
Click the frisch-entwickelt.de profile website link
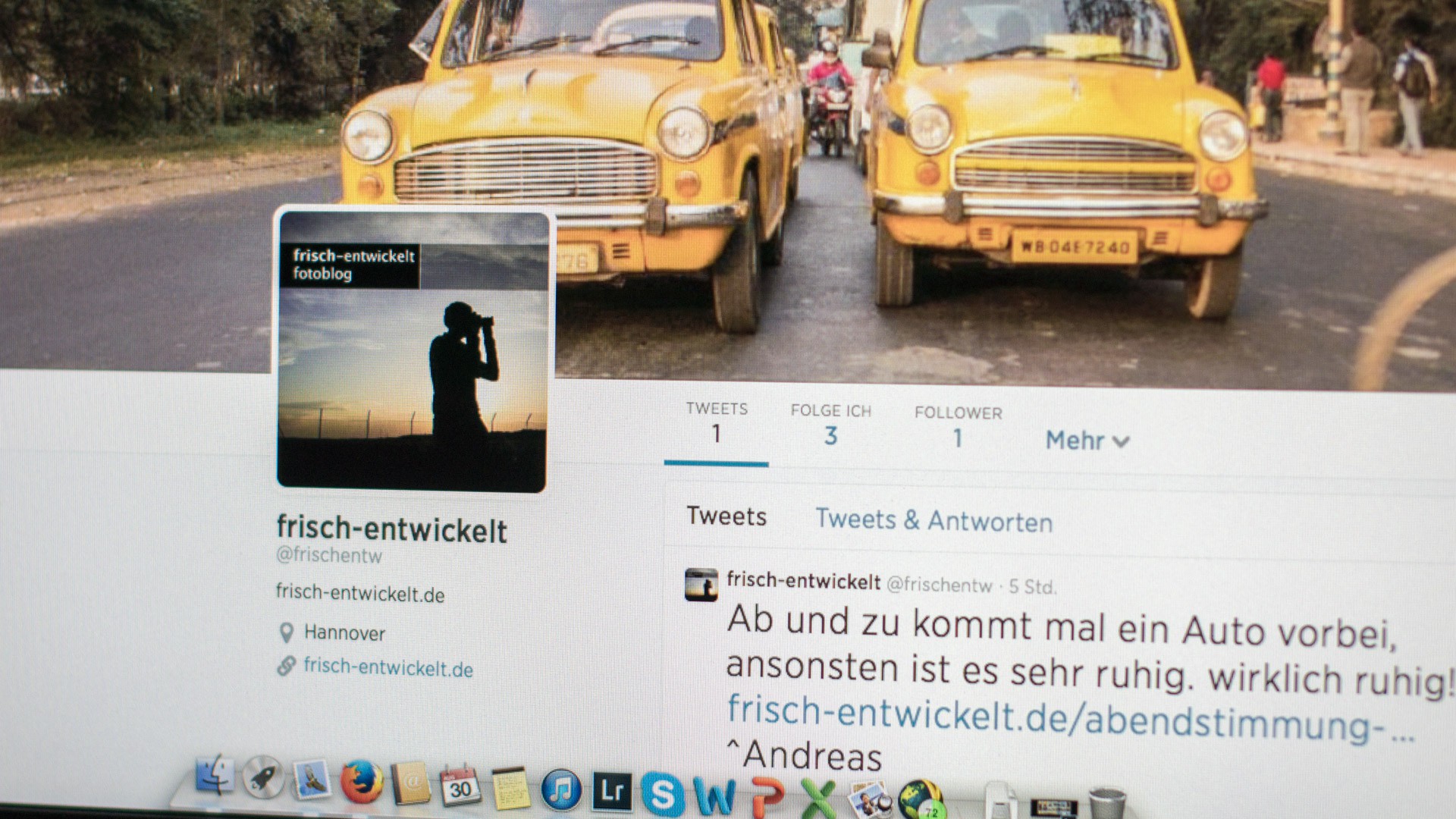388,667
